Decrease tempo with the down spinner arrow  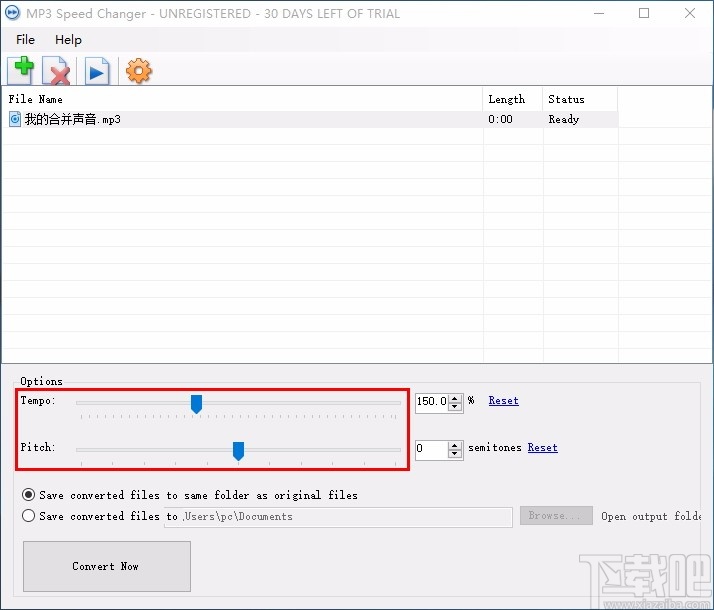click(455, 407)
